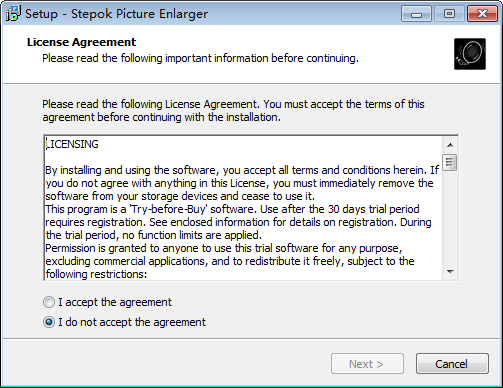Minimize the setup window
This screenshot has height=388, width=503.
coord(416,14)
